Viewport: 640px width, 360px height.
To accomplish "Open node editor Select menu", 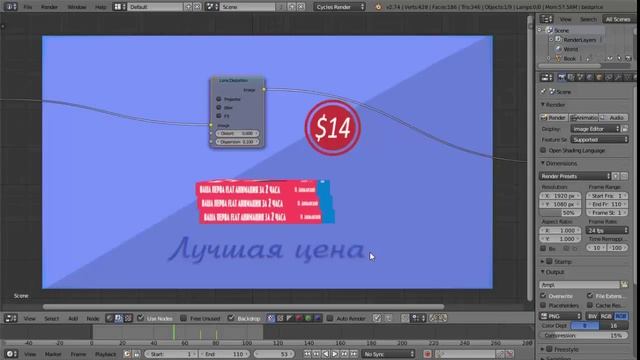I will 51,318.
